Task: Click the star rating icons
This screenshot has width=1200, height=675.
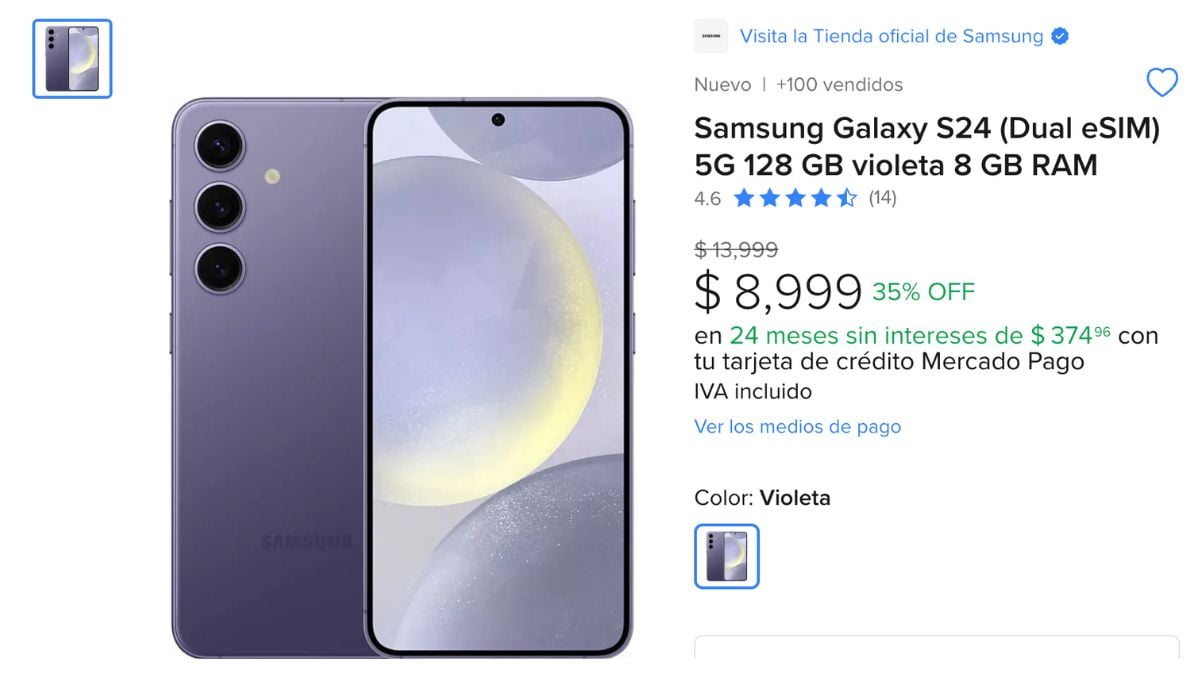Action: coord(795,198)
